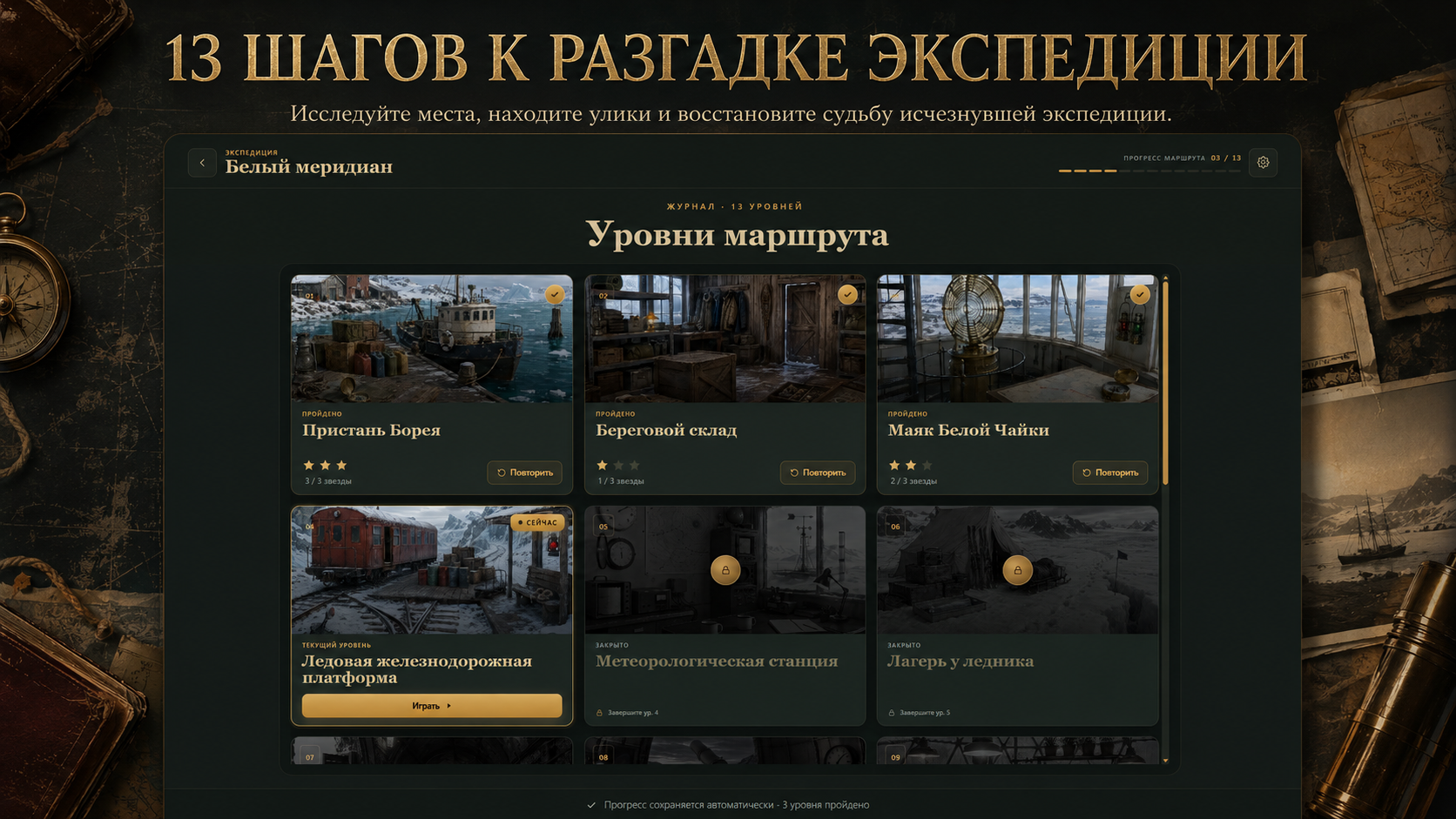The width and height of the screenshot is (1456, 819).
Task: Click the heading Уровни маршрута
Action: [737, 234]
